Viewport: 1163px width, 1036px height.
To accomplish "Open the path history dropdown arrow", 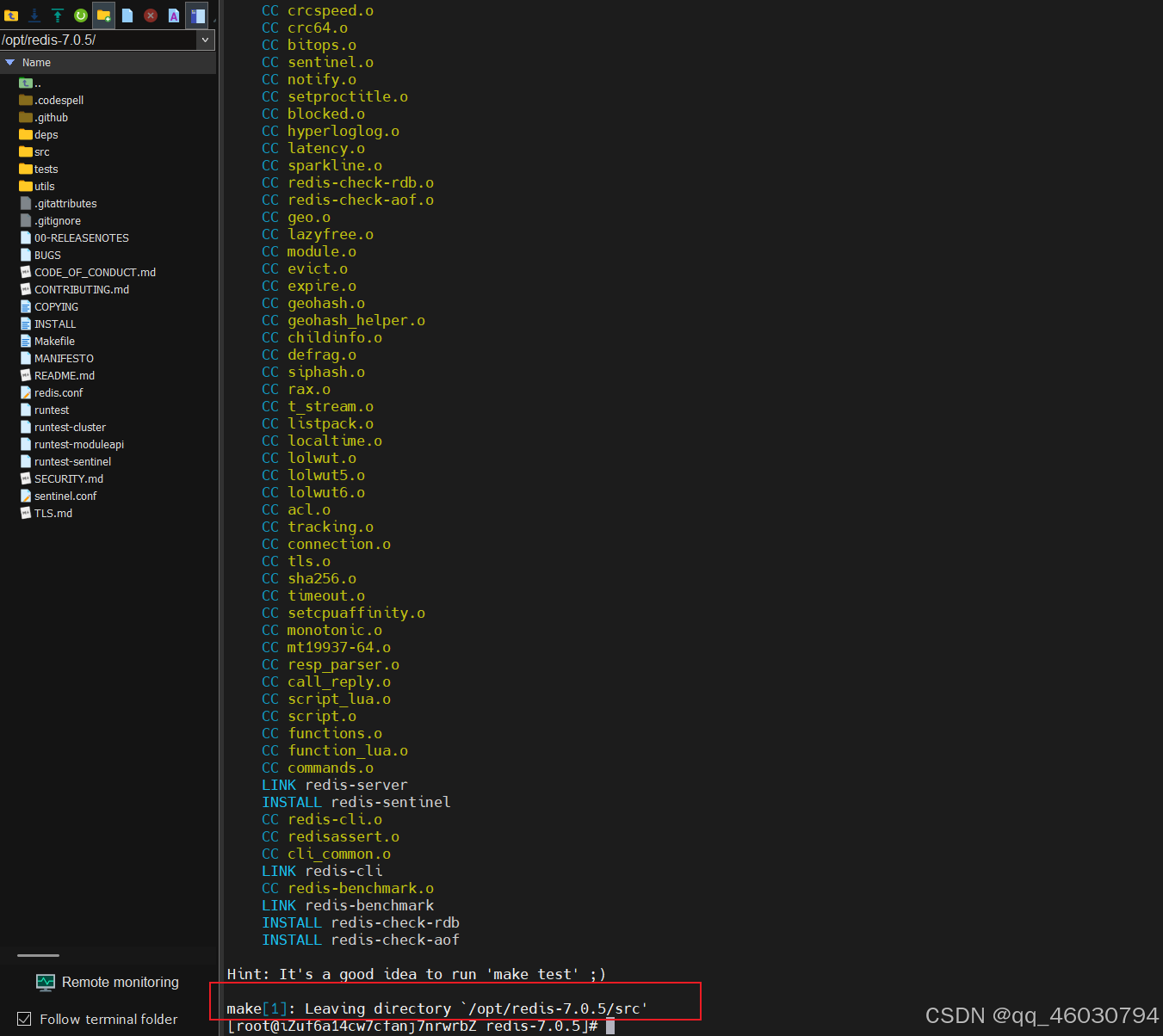I will coord(205,40).
